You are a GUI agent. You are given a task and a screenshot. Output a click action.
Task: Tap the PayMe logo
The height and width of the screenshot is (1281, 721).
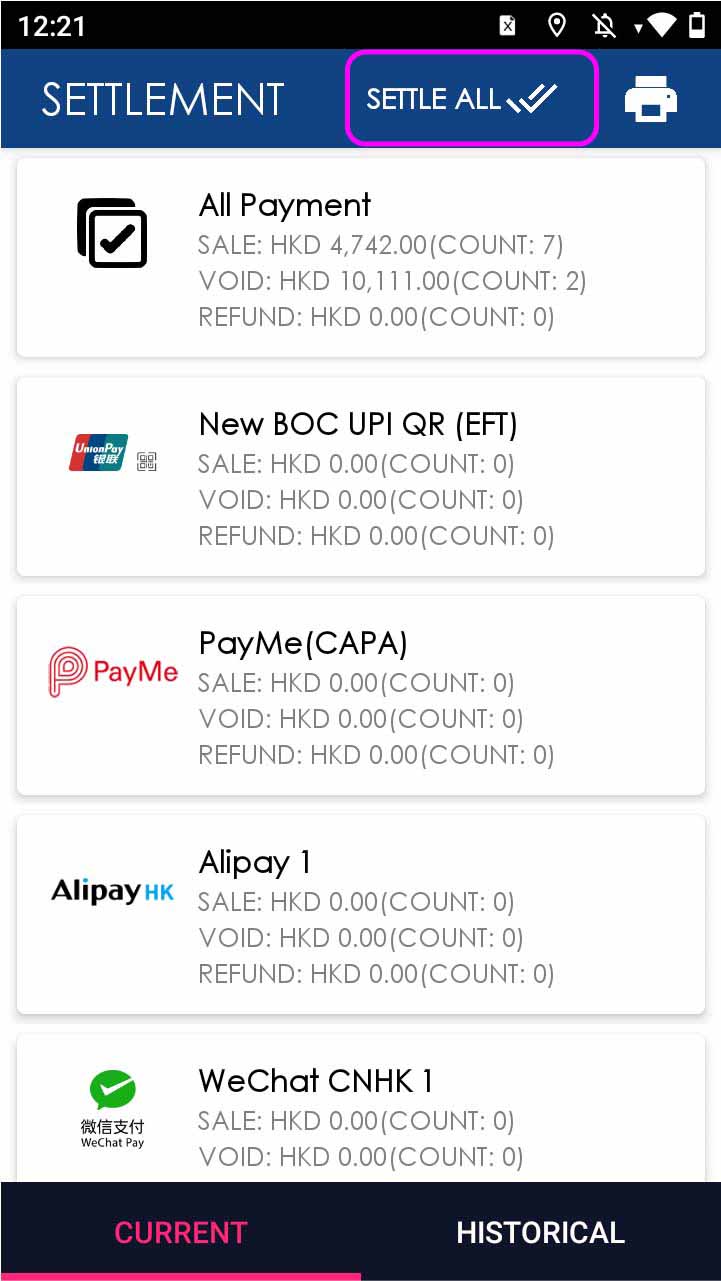(113, 672)
